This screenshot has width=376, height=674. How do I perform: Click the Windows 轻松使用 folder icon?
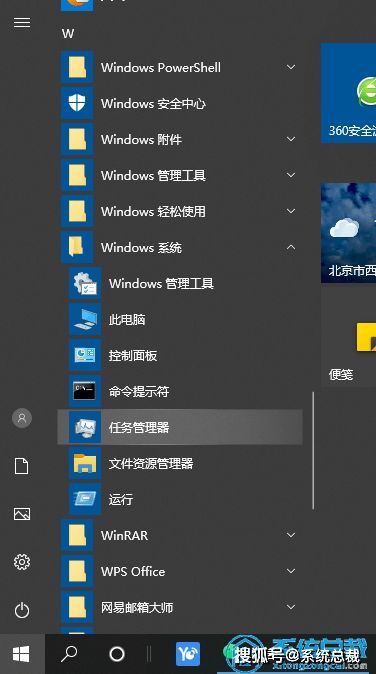point(77,211)
